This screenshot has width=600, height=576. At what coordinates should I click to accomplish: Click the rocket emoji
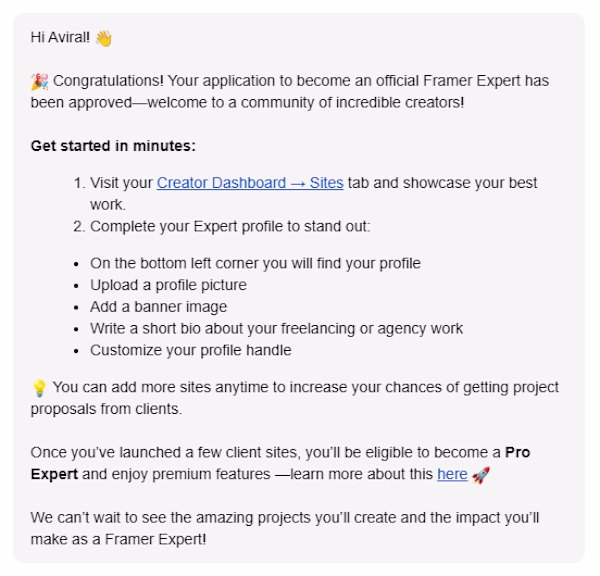tap(481, 474)
